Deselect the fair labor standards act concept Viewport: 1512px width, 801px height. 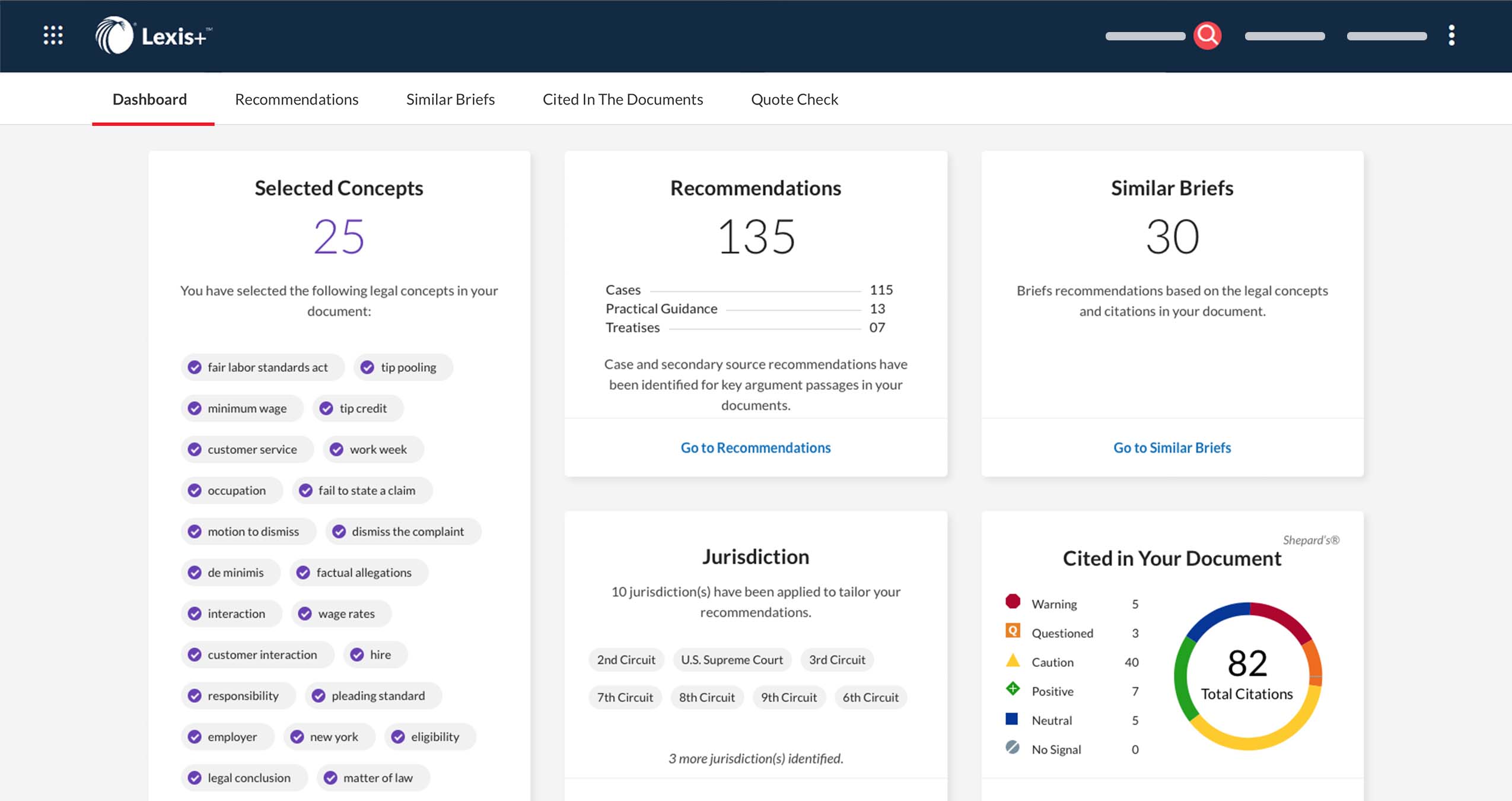(x=263, y=367)
